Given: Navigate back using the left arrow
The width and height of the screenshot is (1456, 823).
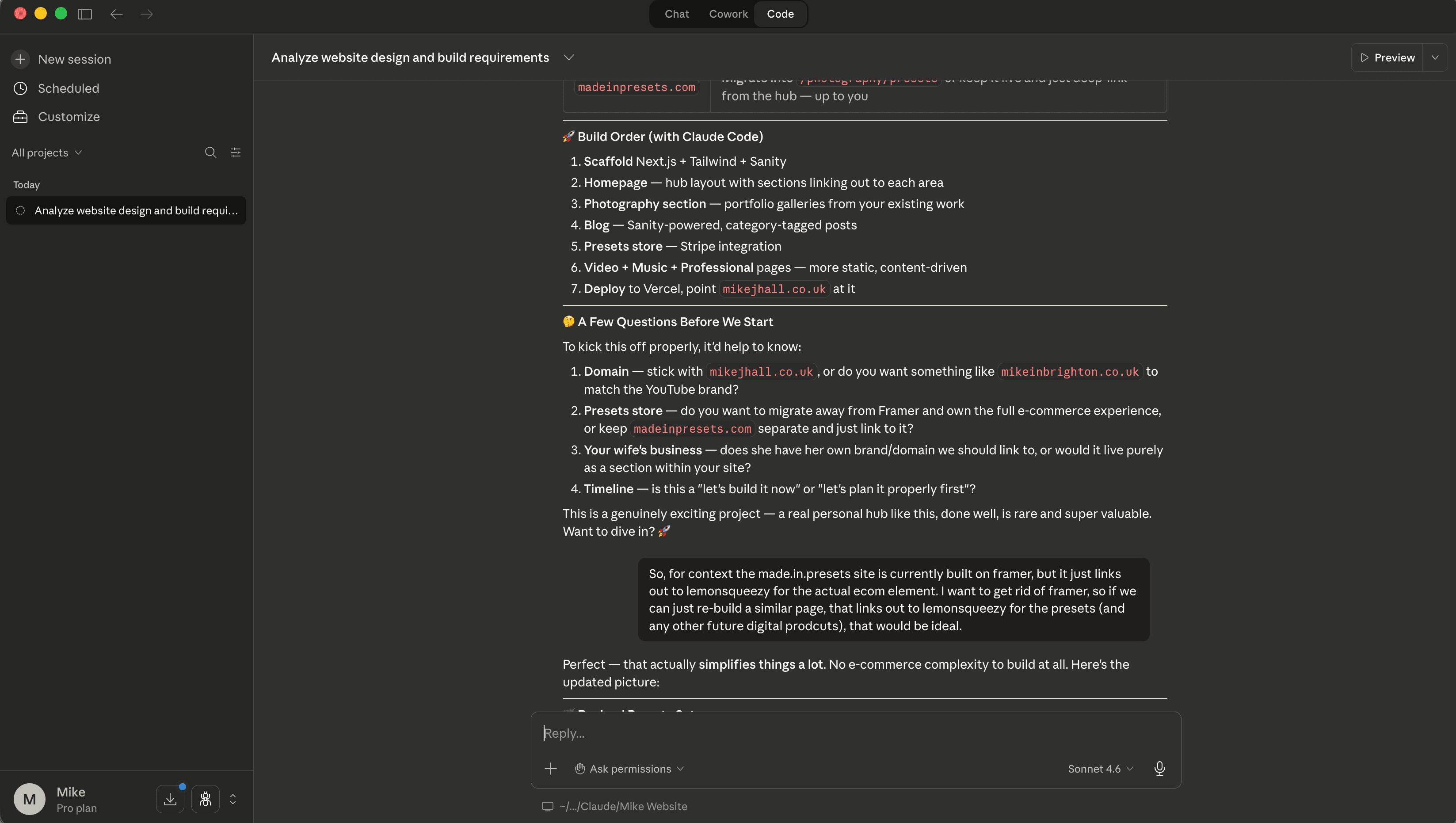Looking at the screenshot, I should [x=116, y=14].
